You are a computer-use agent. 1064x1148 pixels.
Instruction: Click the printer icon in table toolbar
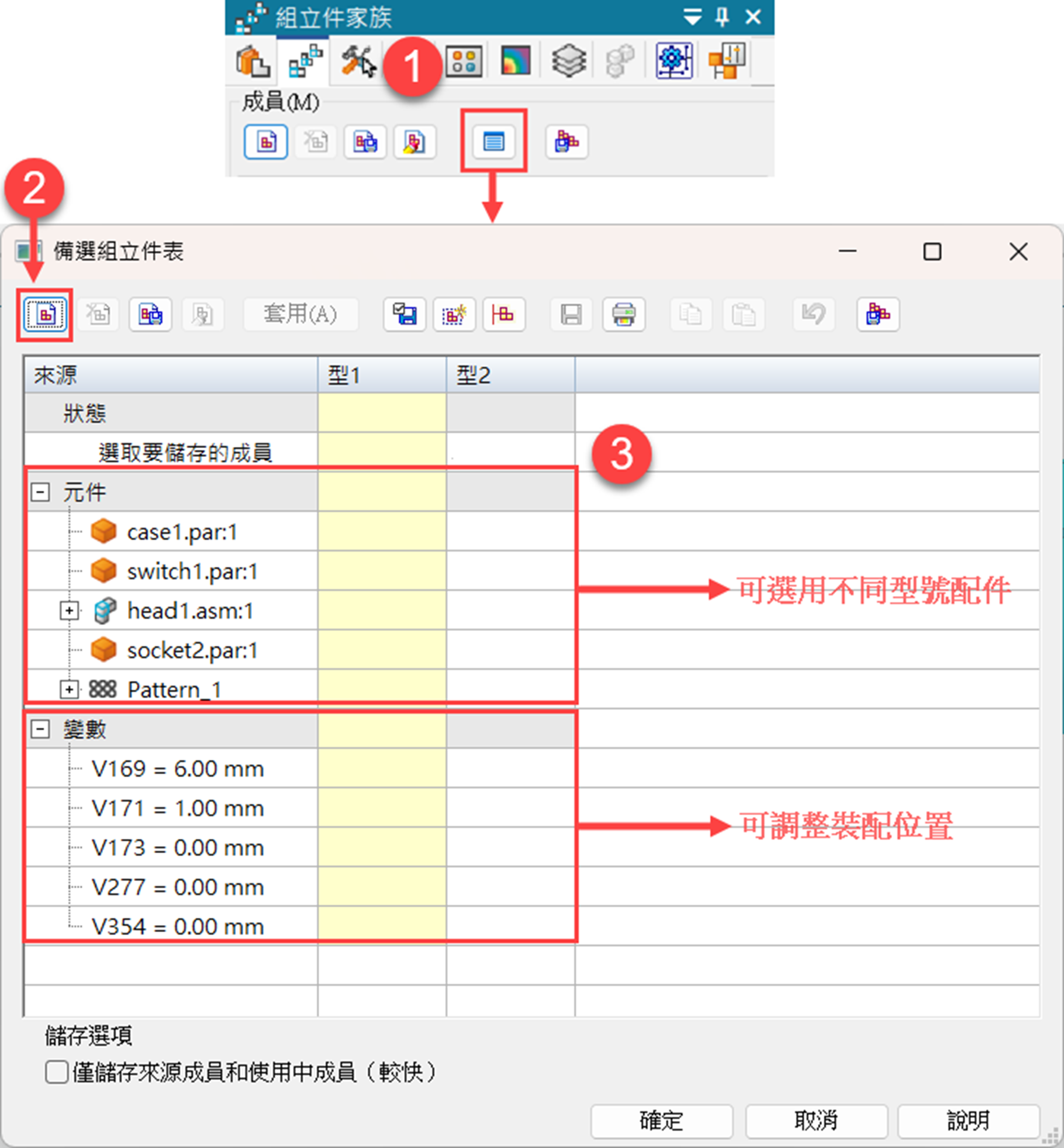pyautogui.click(x=624, y=315)
